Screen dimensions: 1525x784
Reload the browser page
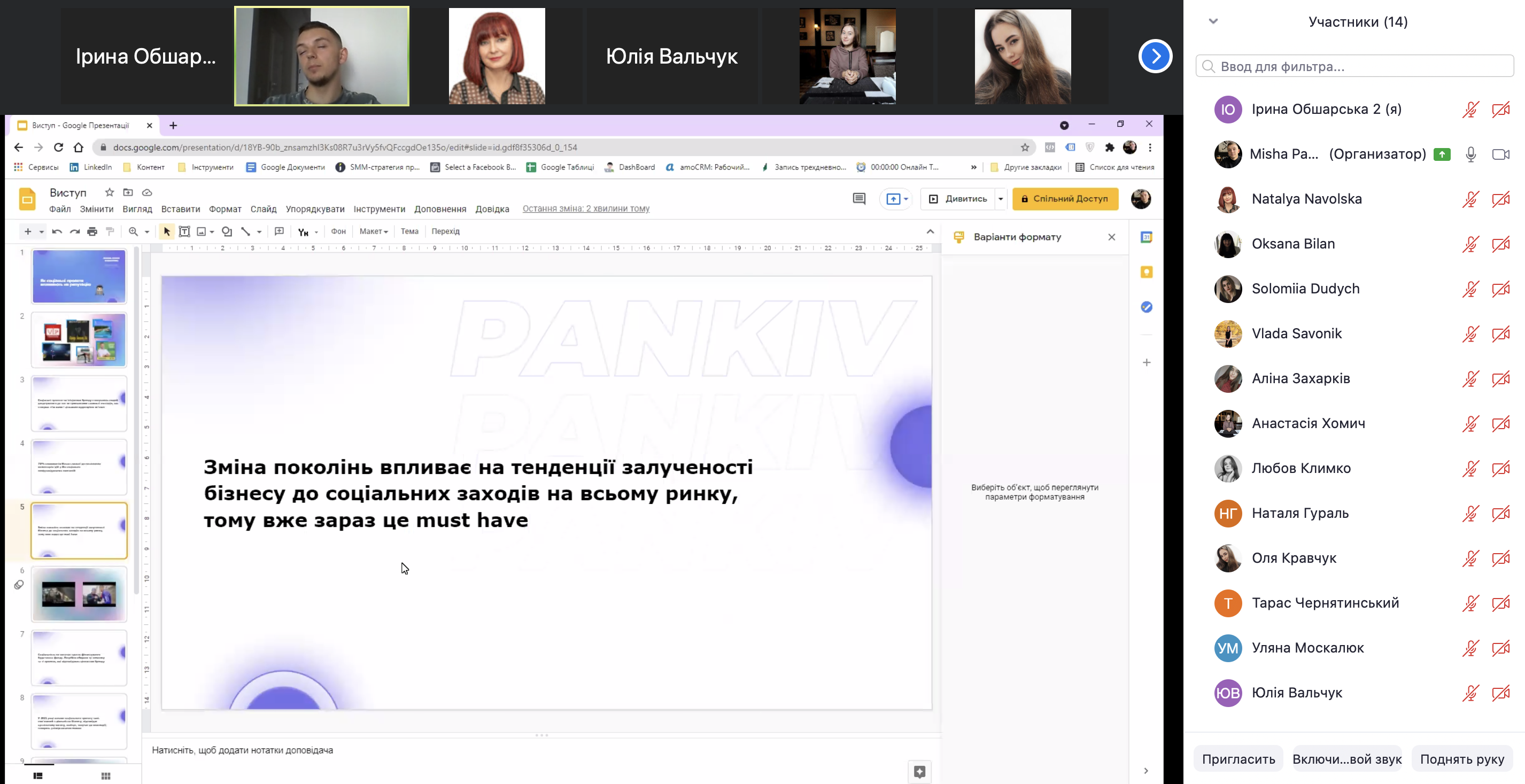pos(58,148)
